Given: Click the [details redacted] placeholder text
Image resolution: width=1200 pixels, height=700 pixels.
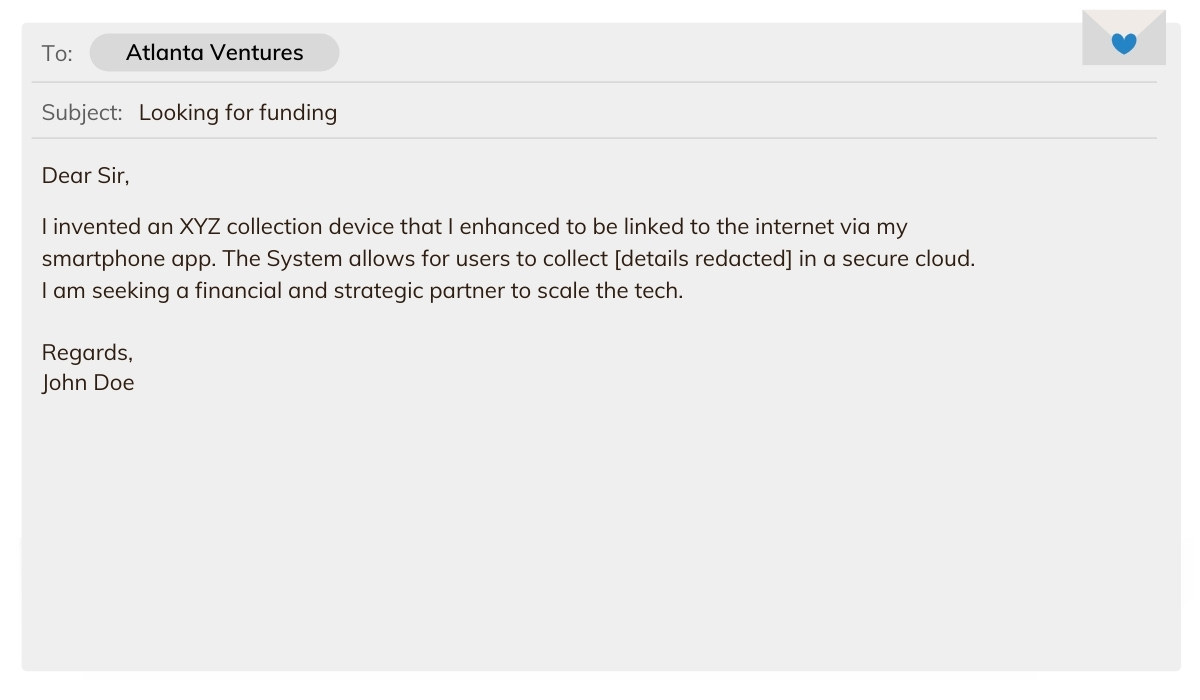Looking at the screenshot, I should [x=702, y=259].
